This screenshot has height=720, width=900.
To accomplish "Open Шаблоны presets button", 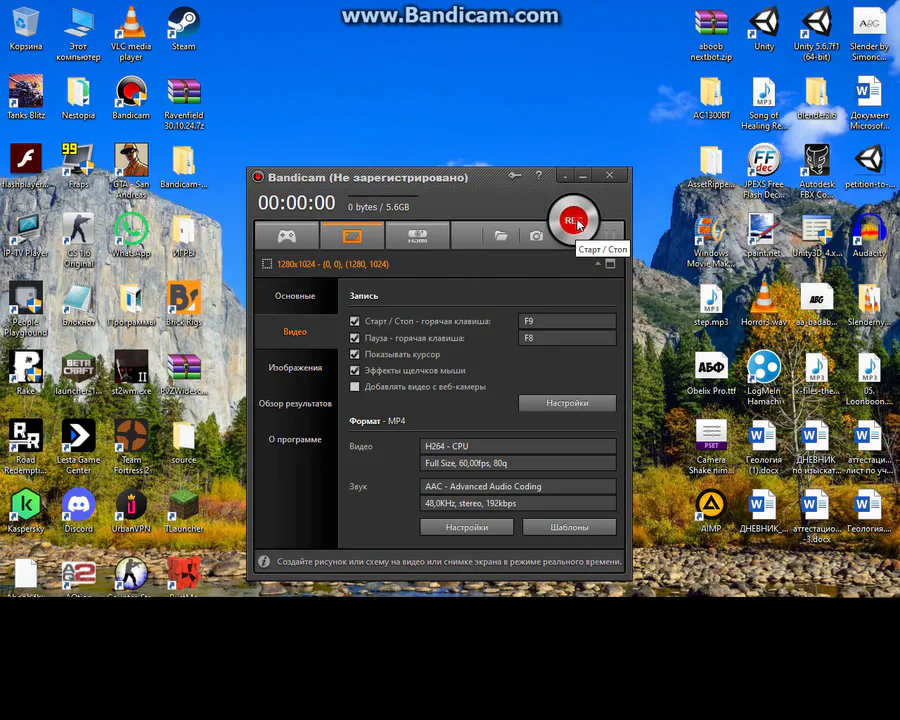I will [569, 527].
